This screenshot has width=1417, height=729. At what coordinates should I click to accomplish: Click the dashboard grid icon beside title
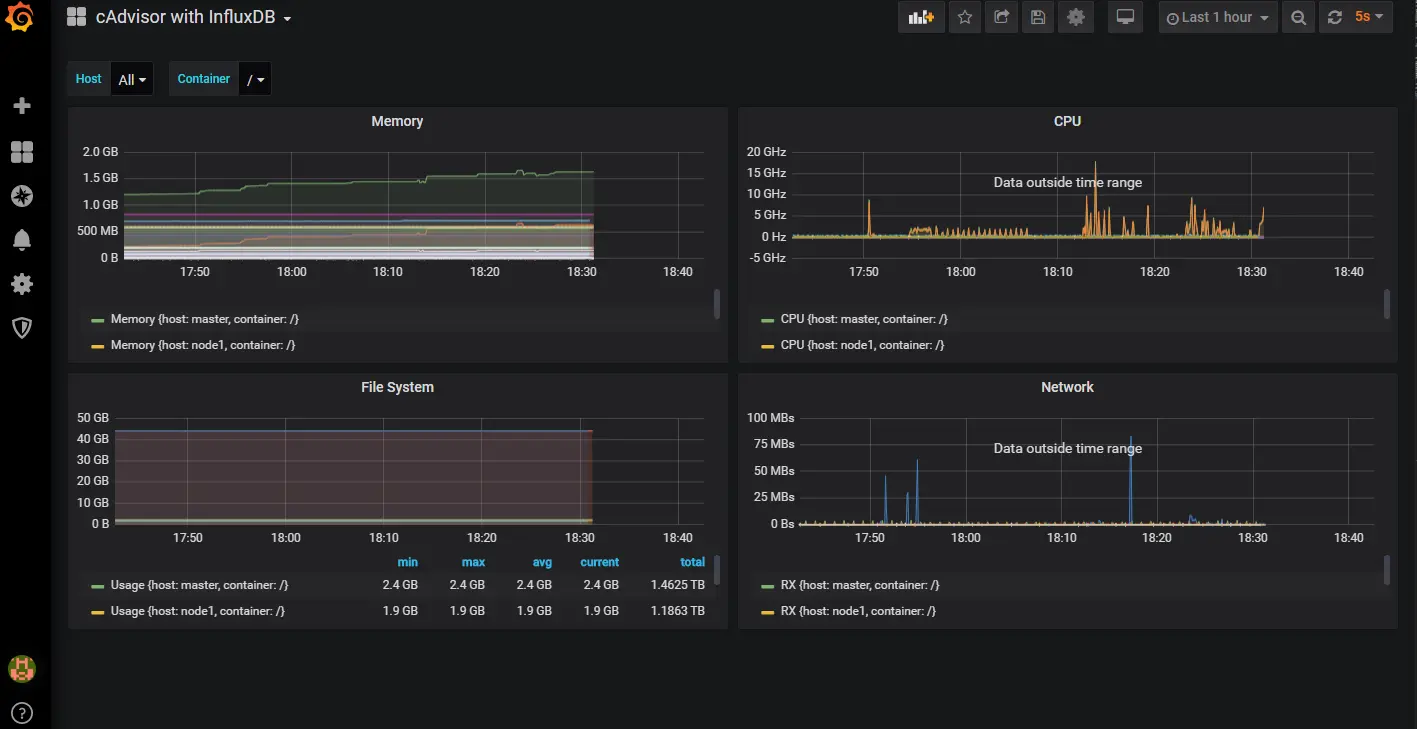coord(76,17)
